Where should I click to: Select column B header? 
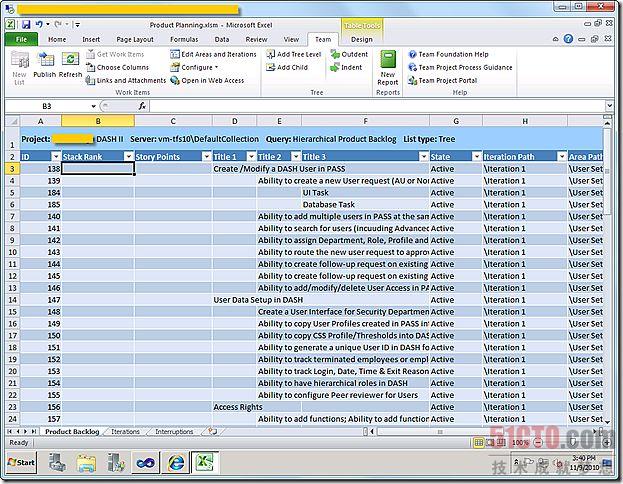98,121
